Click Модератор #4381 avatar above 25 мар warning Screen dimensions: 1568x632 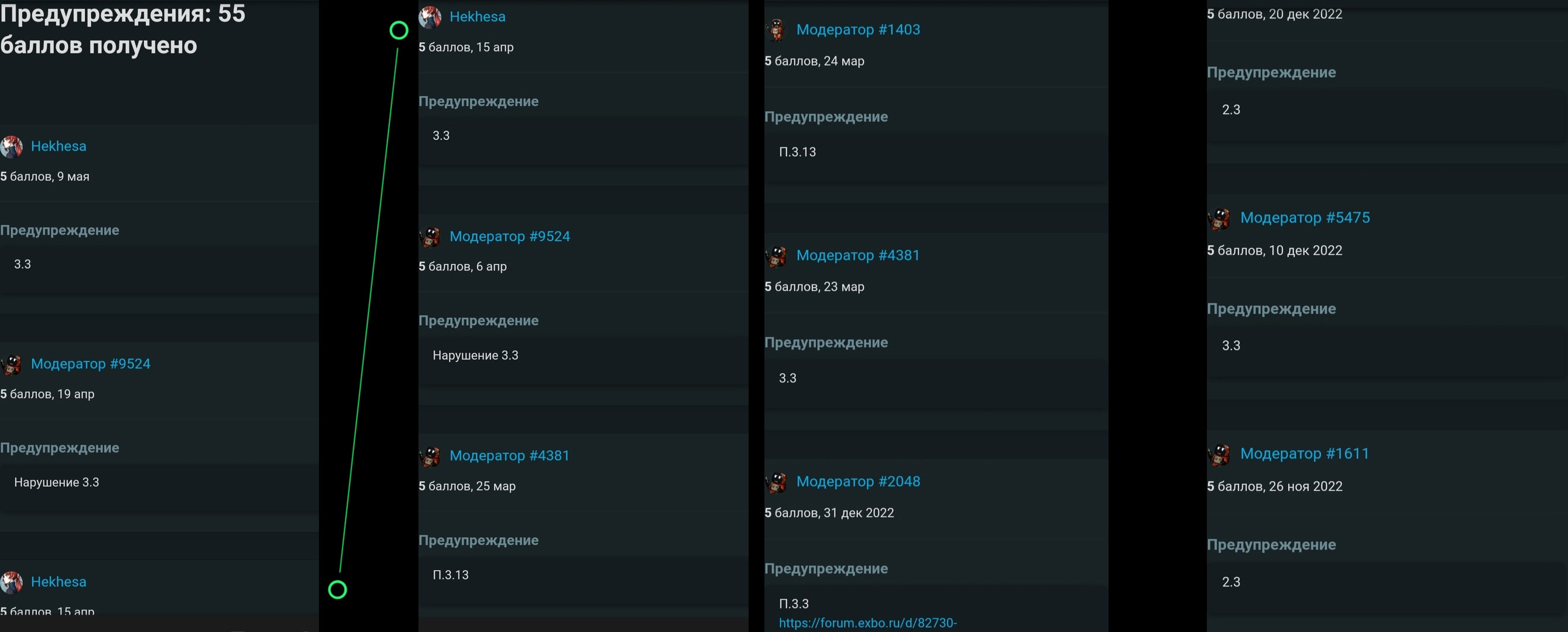(x=430, y=456)
